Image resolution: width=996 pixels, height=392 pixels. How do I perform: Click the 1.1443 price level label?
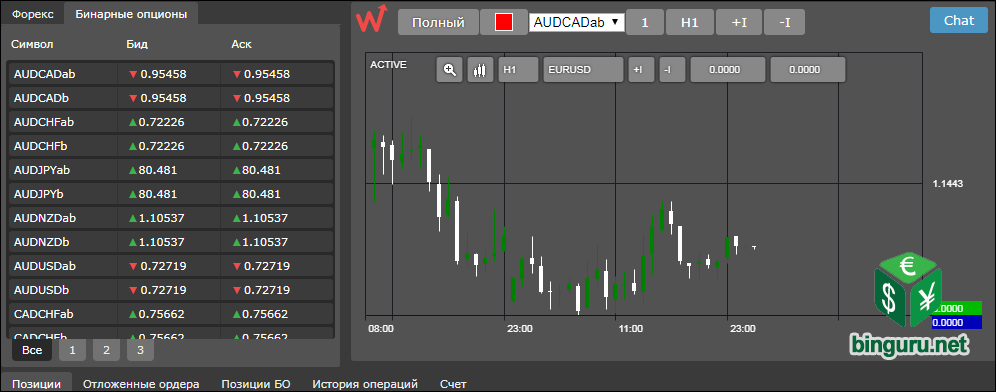[x=948, y=184]
